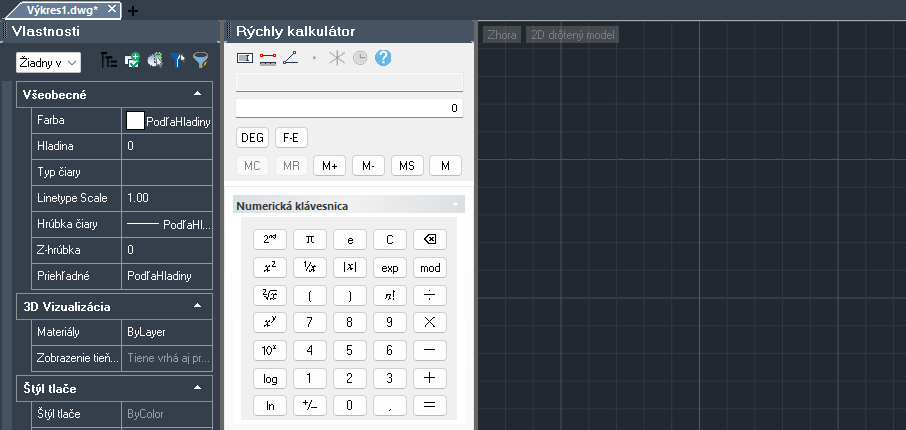Open the Zhora view menu
Screen dimensions: 906x430
click(x=502, y=35)
